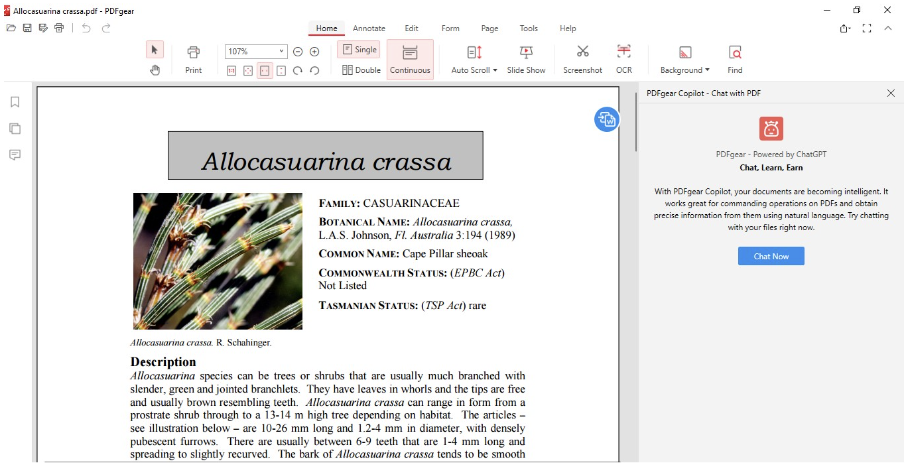Open the zoom percentage dropdown
The width and height of the screenshot is (908, 464).
coord(282,51)
